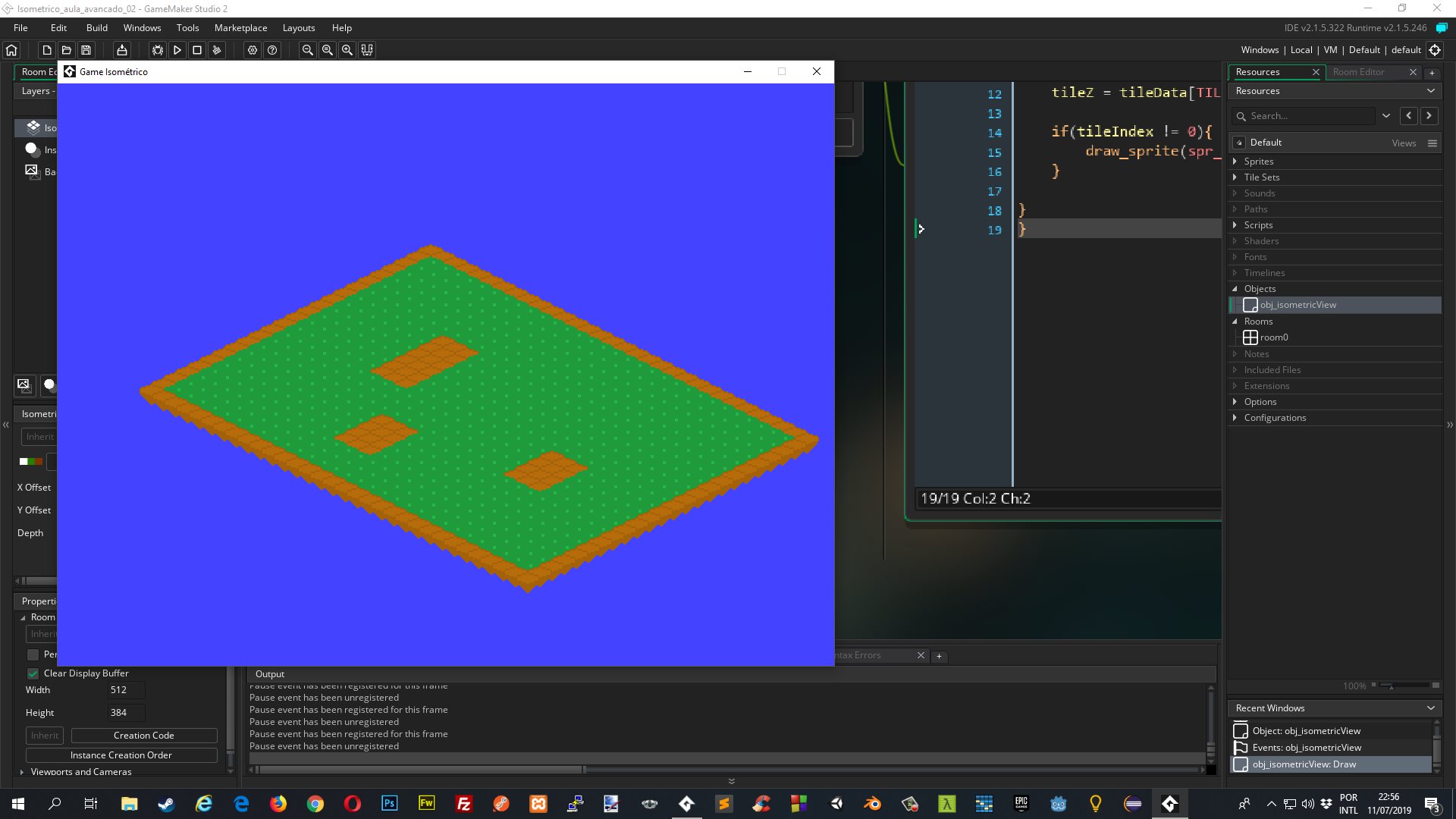Click the obj_isometricView Draw event
The width and height of the screenshot is (1456, 819).
click(1305, 764)
